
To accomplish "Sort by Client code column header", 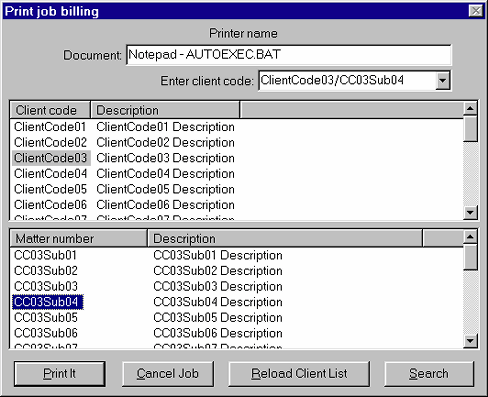I will (50, 110).
